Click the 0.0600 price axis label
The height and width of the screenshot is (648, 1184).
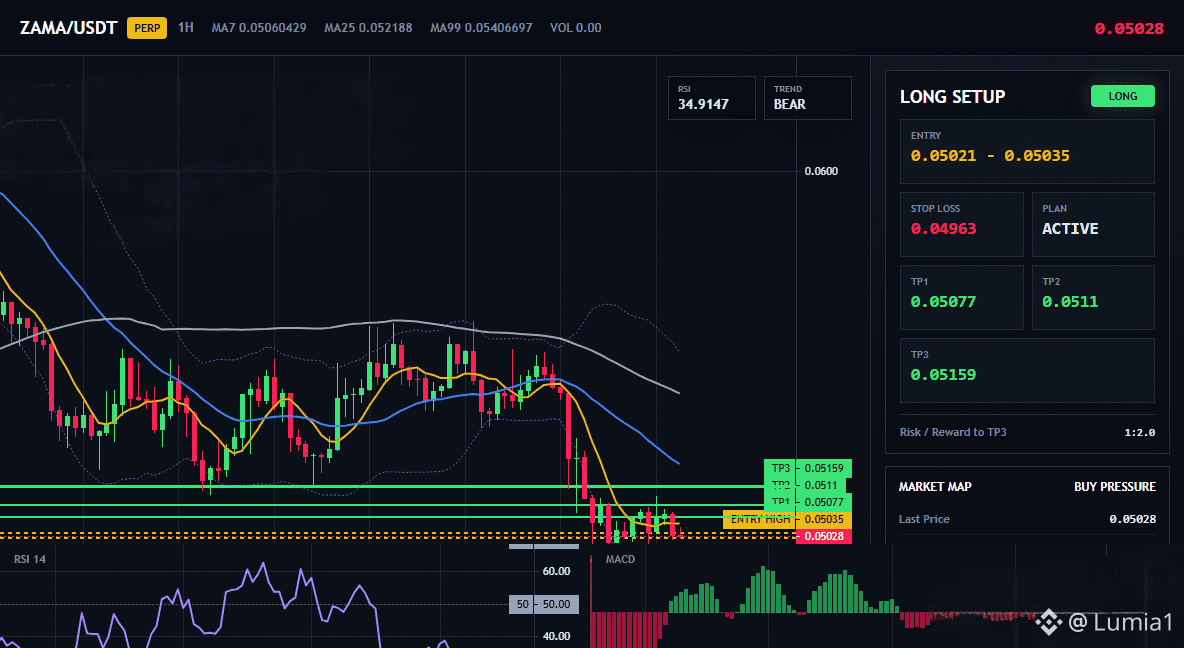pyautogui.click(x=821, y=171)
